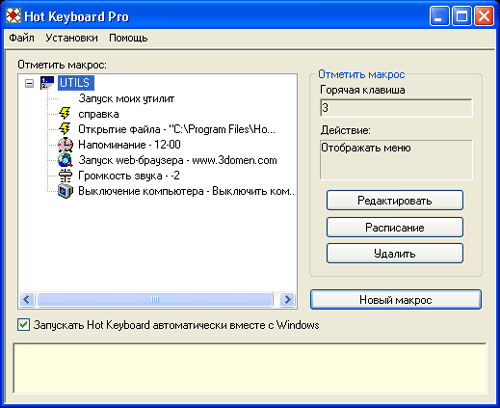Collapse the UTILS tree node
The image size is (500, 408).
pos(29,83)
